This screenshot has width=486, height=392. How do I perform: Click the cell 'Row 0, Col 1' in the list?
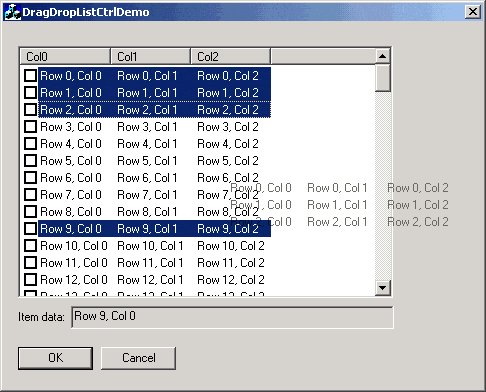(147, 76)
